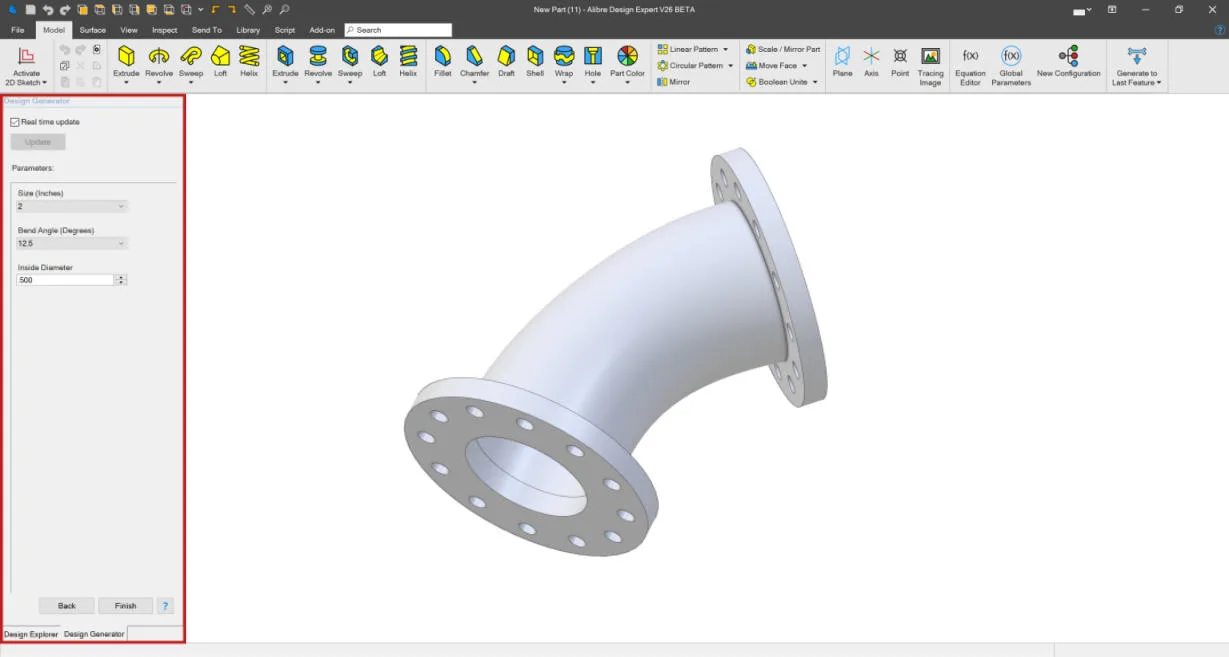Screen dimensions: 1229x657
Task: Switch to the Inspect ribbon tab
Action: 164,30
